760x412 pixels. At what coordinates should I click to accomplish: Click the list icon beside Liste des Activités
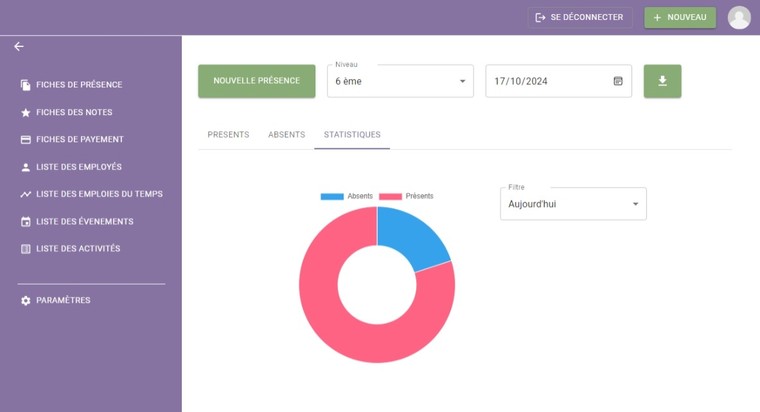pos(26,249)
